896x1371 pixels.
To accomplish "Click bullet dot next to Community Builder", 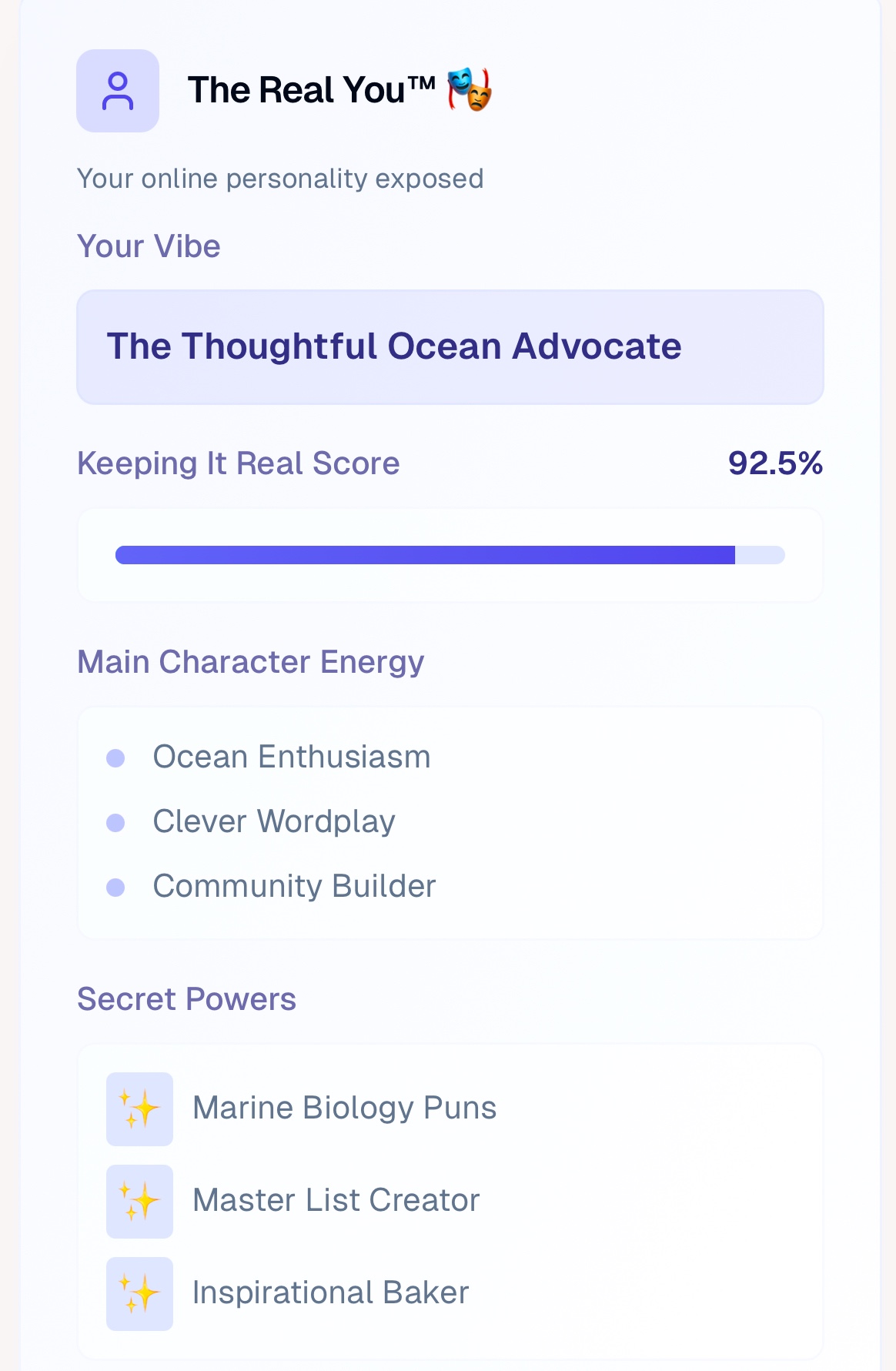I will 115,888.
